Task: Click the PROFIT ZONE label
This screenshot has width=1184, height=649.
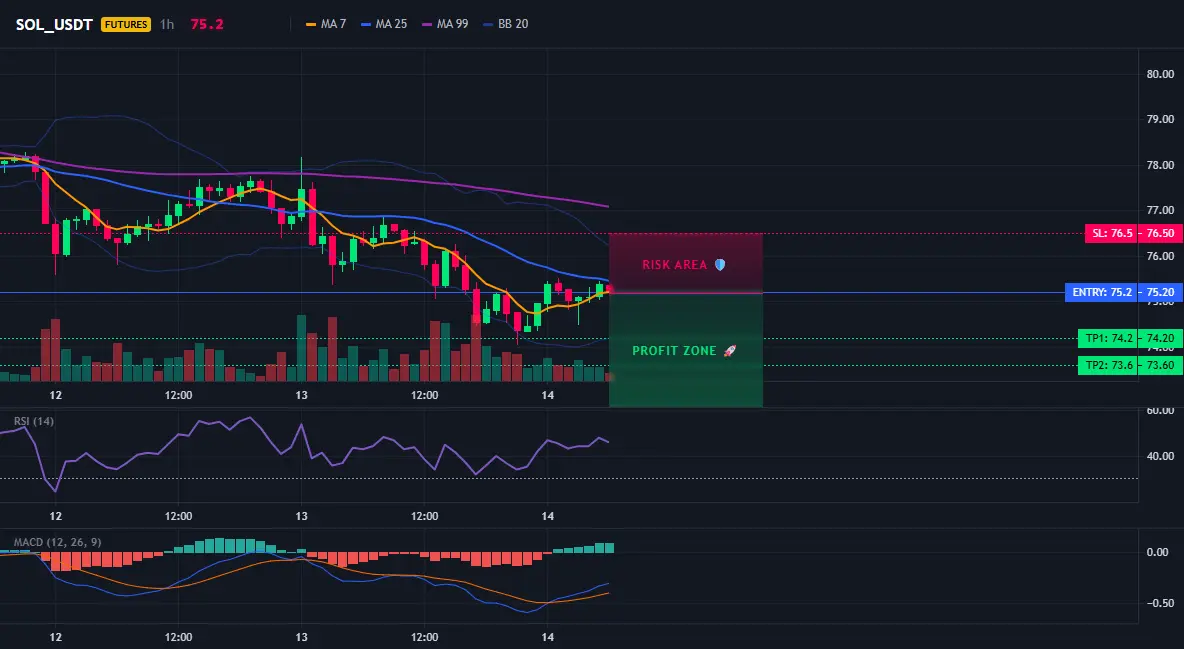Action: coord(674,351)
